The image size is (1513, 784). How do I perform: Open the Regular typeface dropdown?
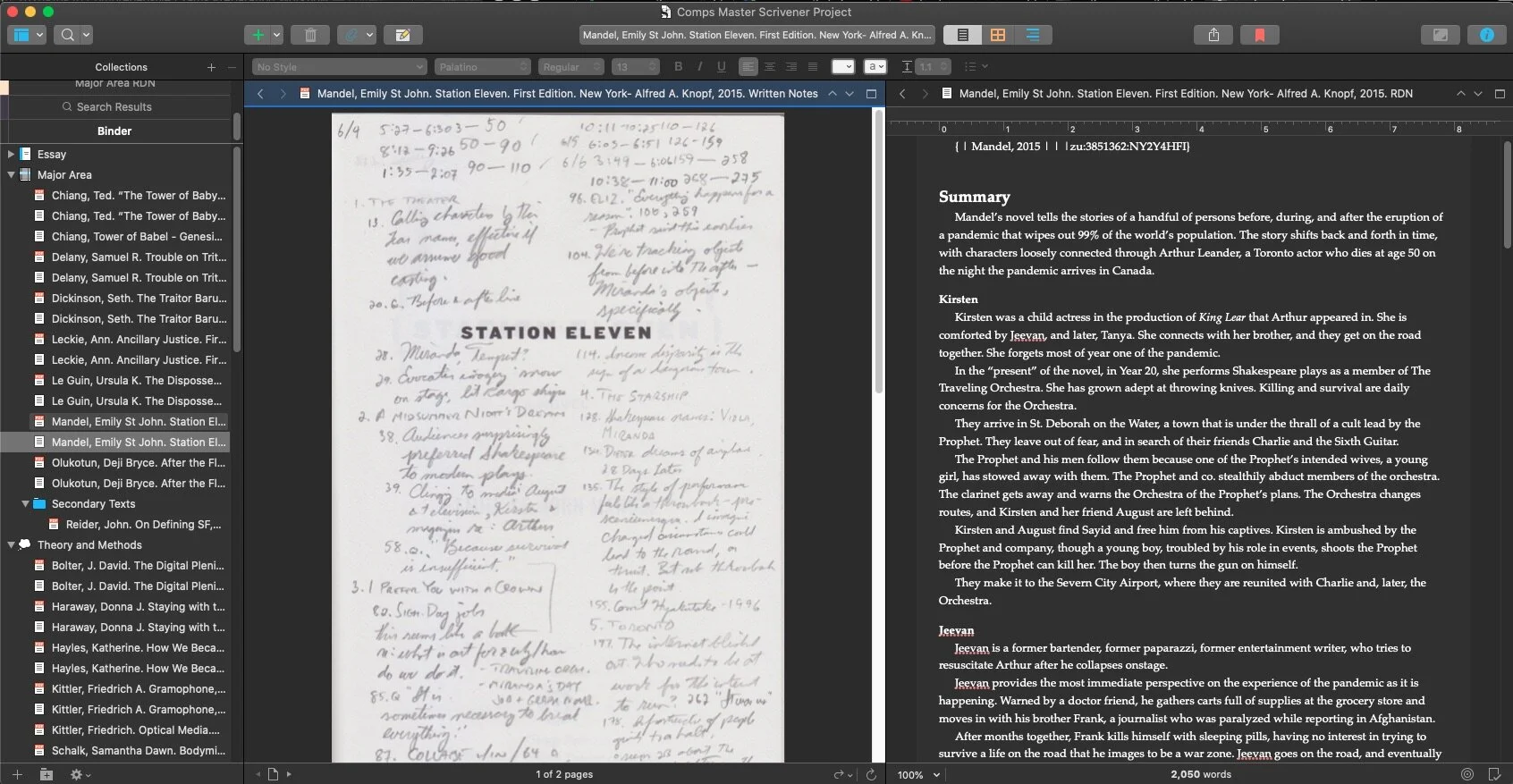pos(571,67)
